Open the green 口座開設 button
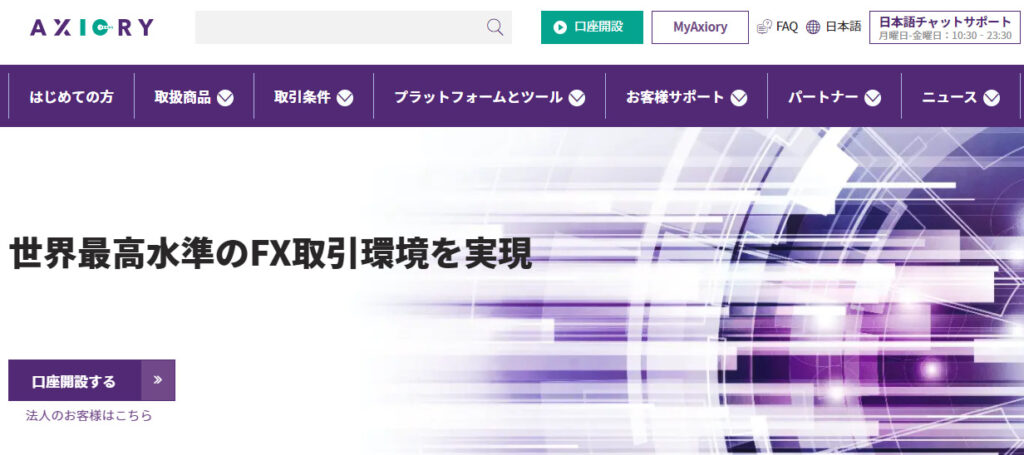 [x=592, y=27]
